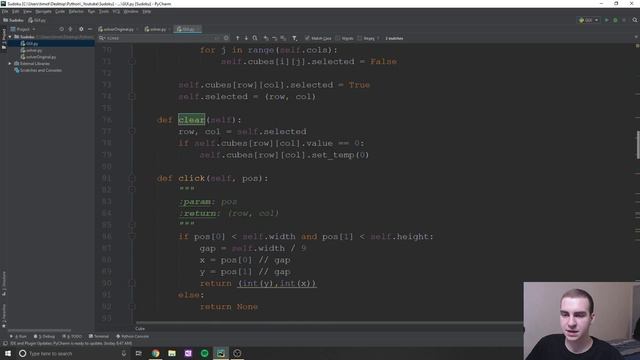Open the GUI run configuration dropdown
Image resolution: width=640 pixels, height=360 pixels.
(x=588, y=20)
